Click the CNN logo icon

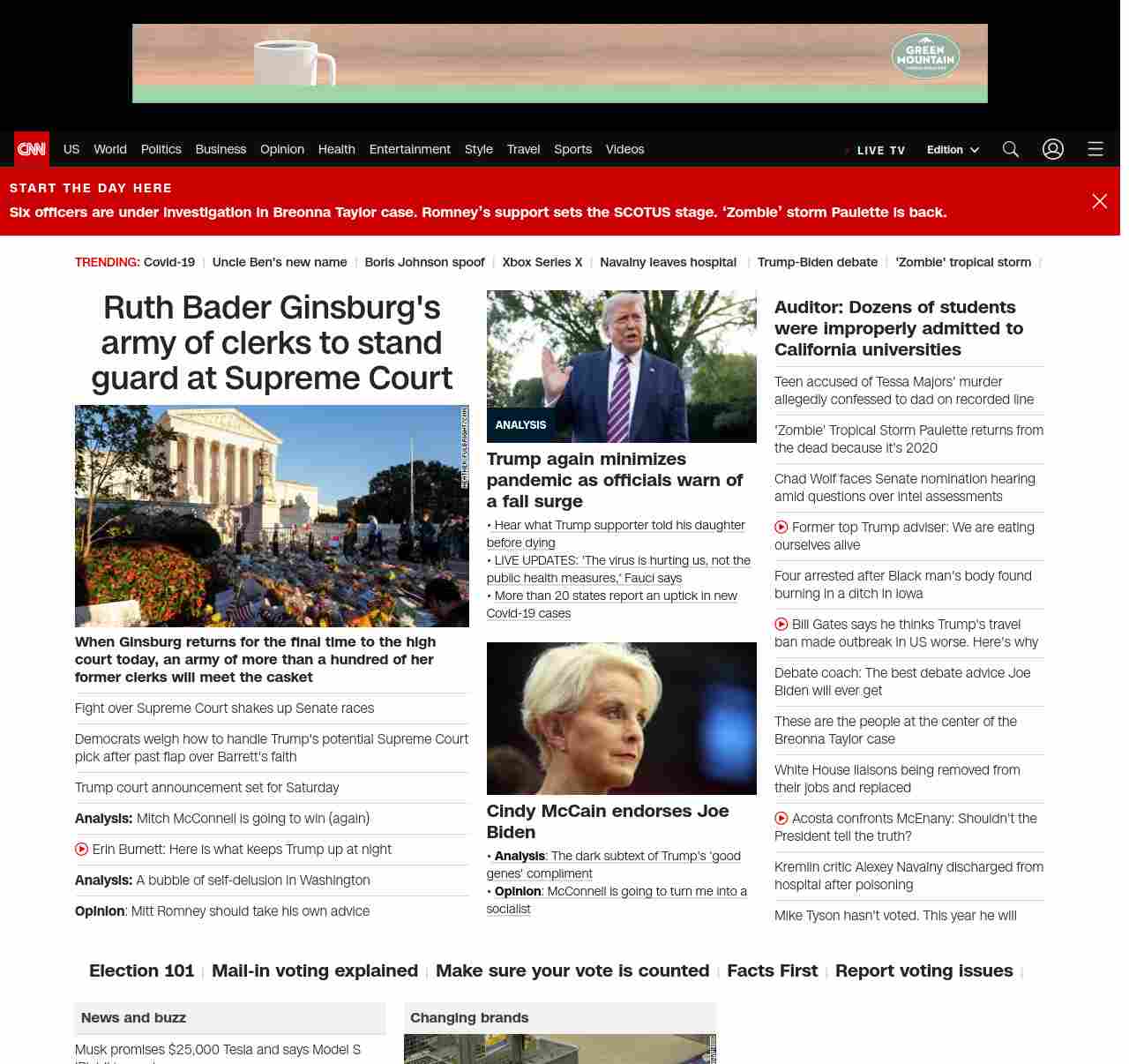(x=32, y=149)
